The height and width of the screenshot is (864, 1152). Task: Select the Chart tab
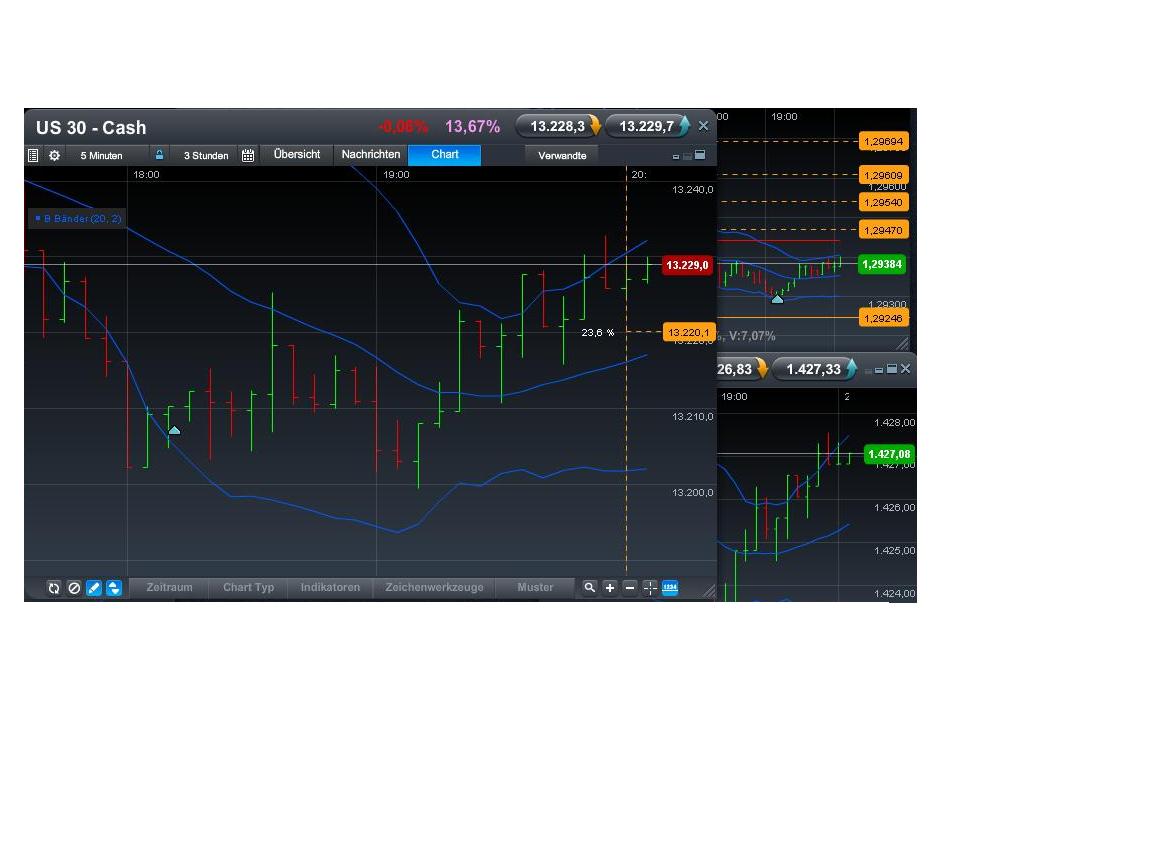tap(444, 154)
